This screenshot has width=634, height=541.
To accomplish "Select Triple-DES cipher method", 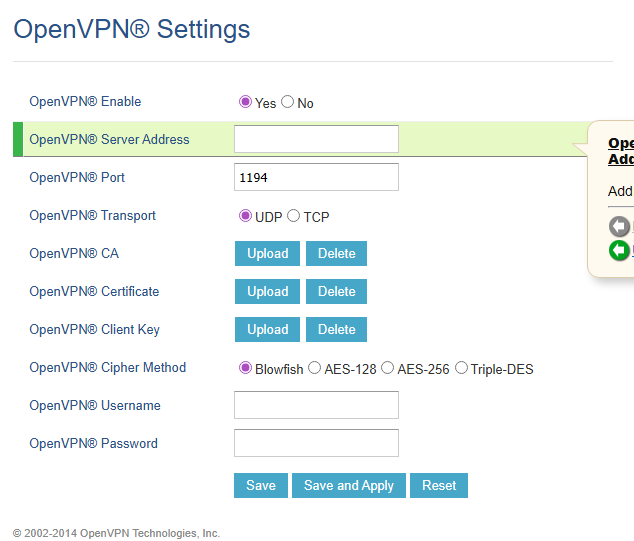I will (x=461, y=368).
